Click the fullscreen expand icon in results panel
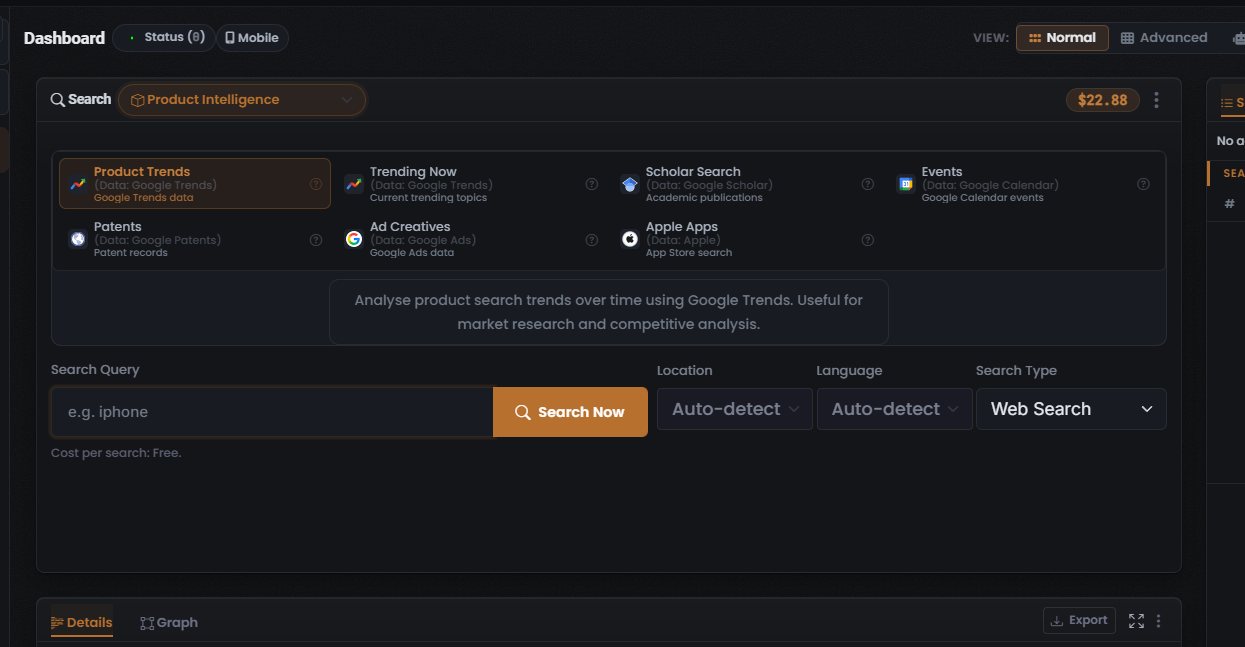 pyautogui.click(x=1136, y=621)
